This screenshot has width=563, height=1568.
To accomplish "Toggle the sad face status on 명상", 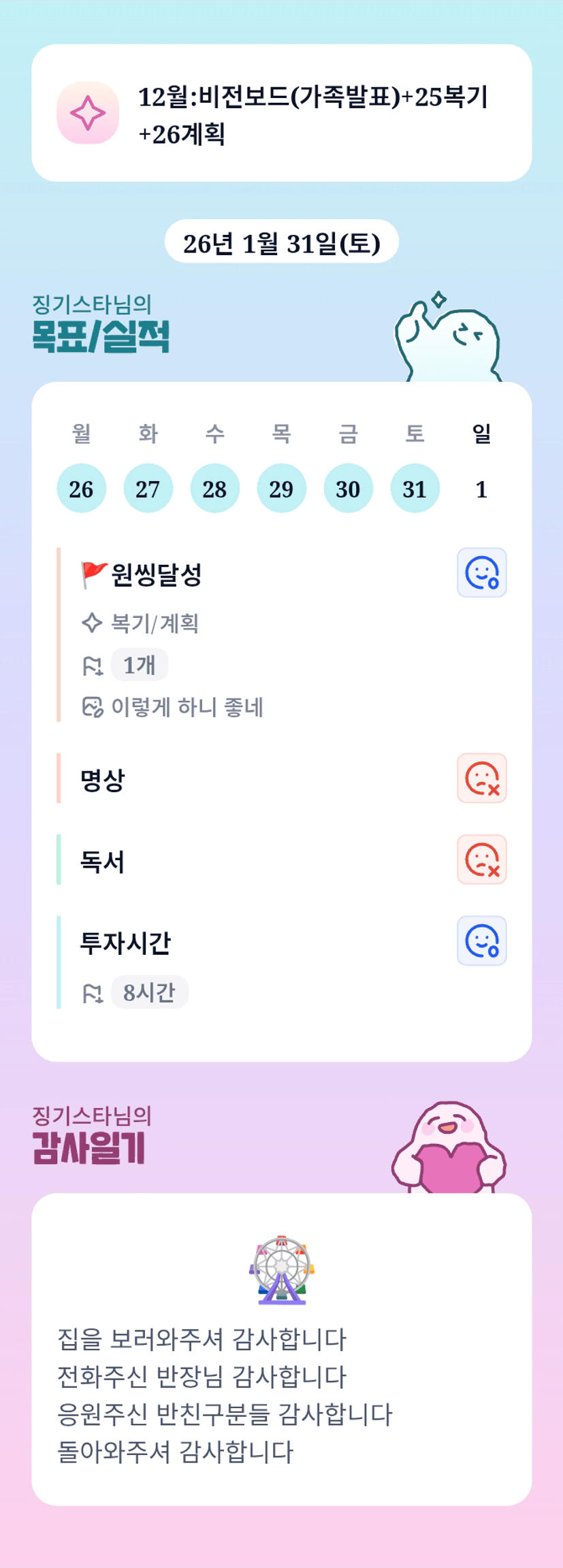I will point(481,778).
